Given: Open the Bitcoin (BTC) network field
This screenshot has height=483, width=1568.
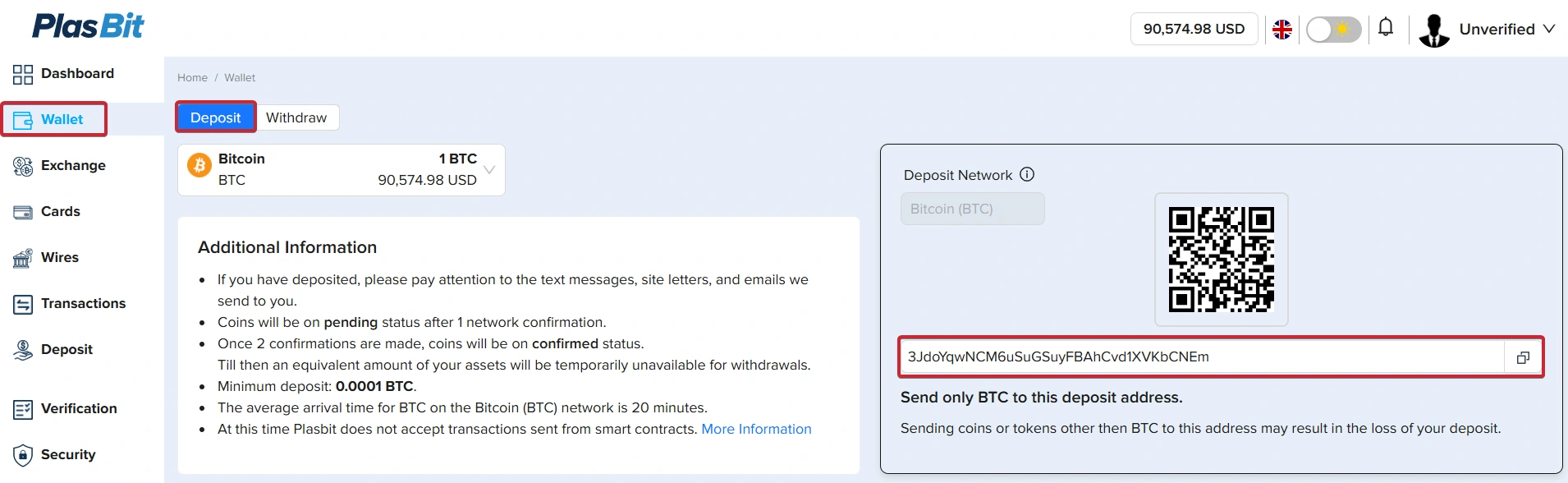Looking at the screenshot, I should (972, 208).
